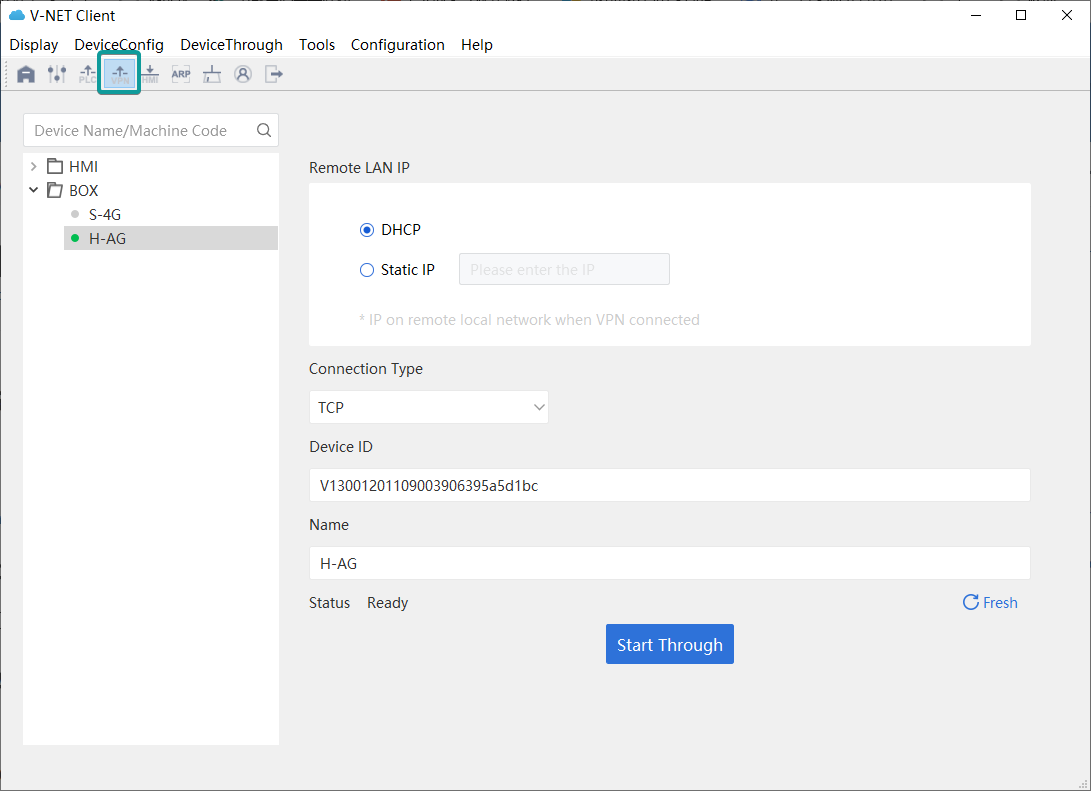Open the ARP tool
The width and height of the screenshot is (1091, 791).
tap(181, 73)
